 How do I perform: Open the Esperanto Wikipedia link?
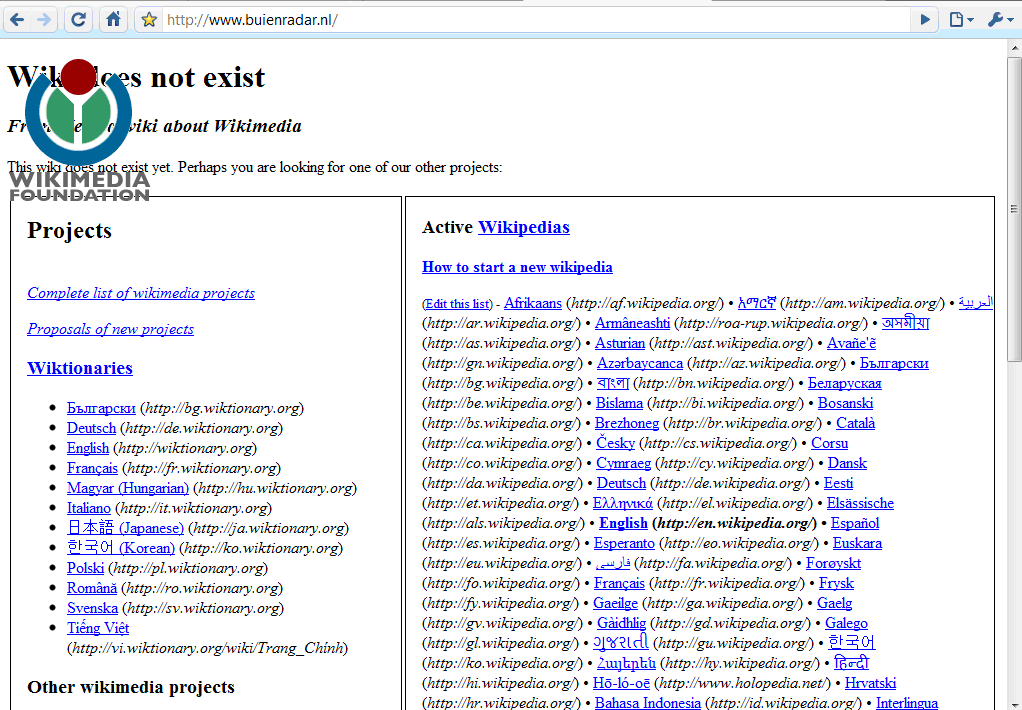tap(624, 543)
